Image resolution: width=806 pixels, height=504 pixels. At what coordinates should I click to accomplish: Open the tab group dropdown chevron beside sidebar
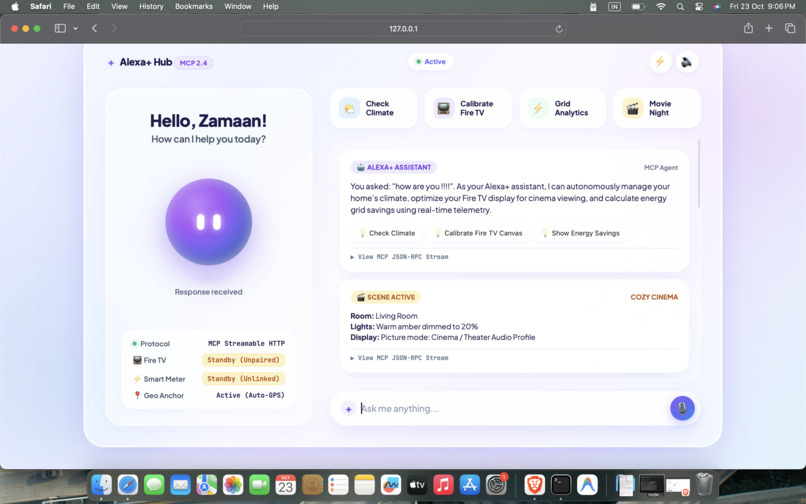click(76, 28)
